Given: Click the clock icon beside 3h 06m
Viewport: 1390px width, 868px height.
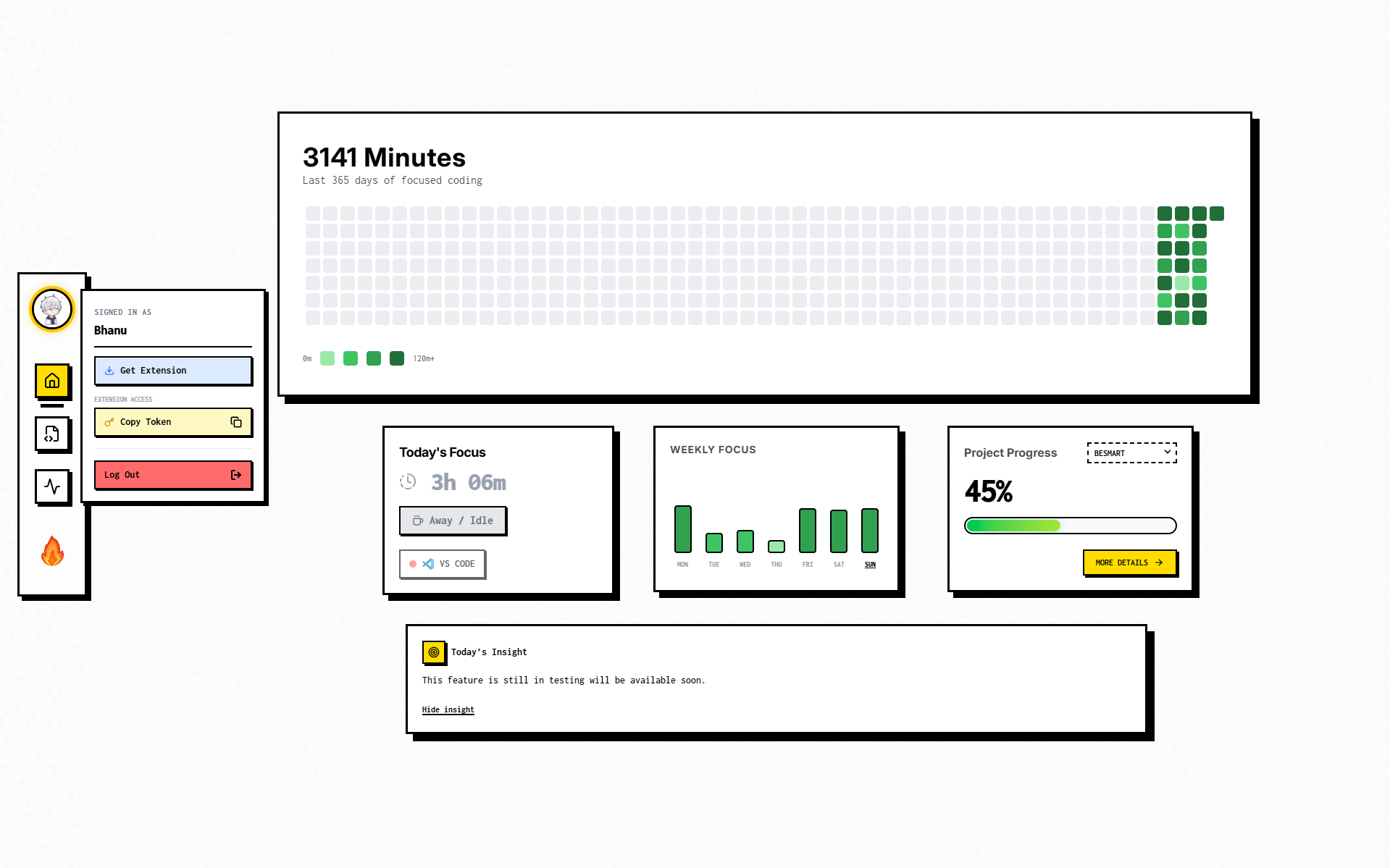Looking at the screenshot, I should point(408,481).
